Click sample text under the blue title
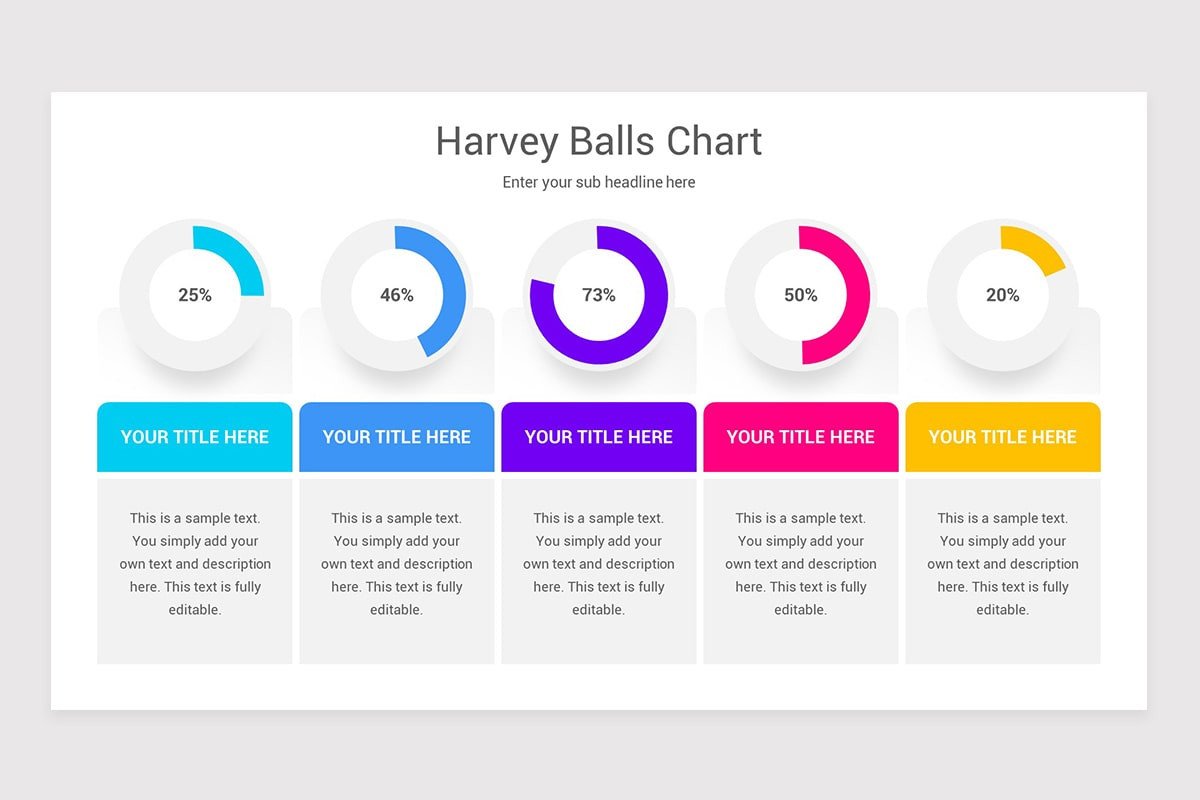This screenshot has width=1200, height=800. (x=397, y=564)
